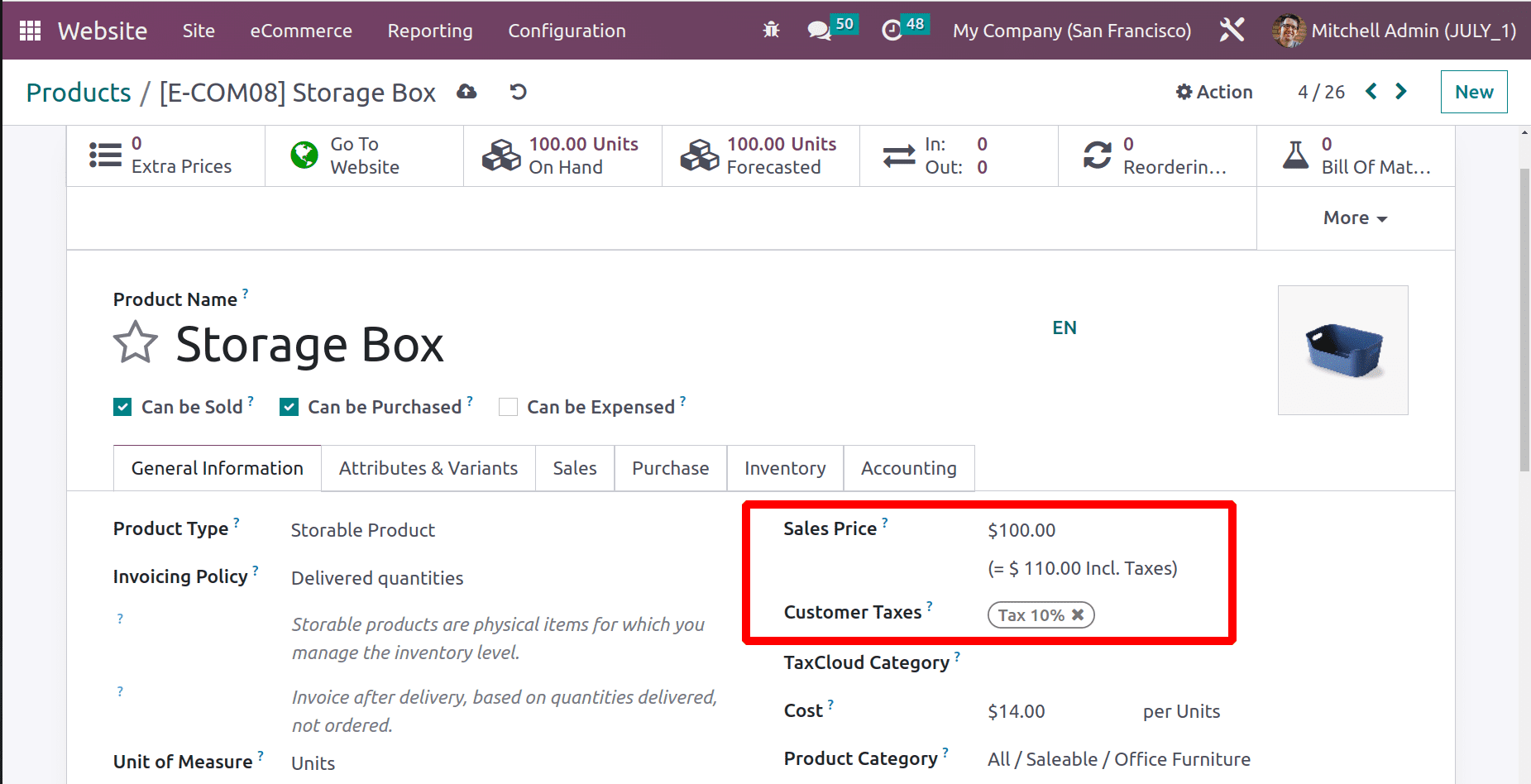Viewport: 1531px width, 784px height.
Task: Enable Can be Expensed
Action: tap(508, 407)
